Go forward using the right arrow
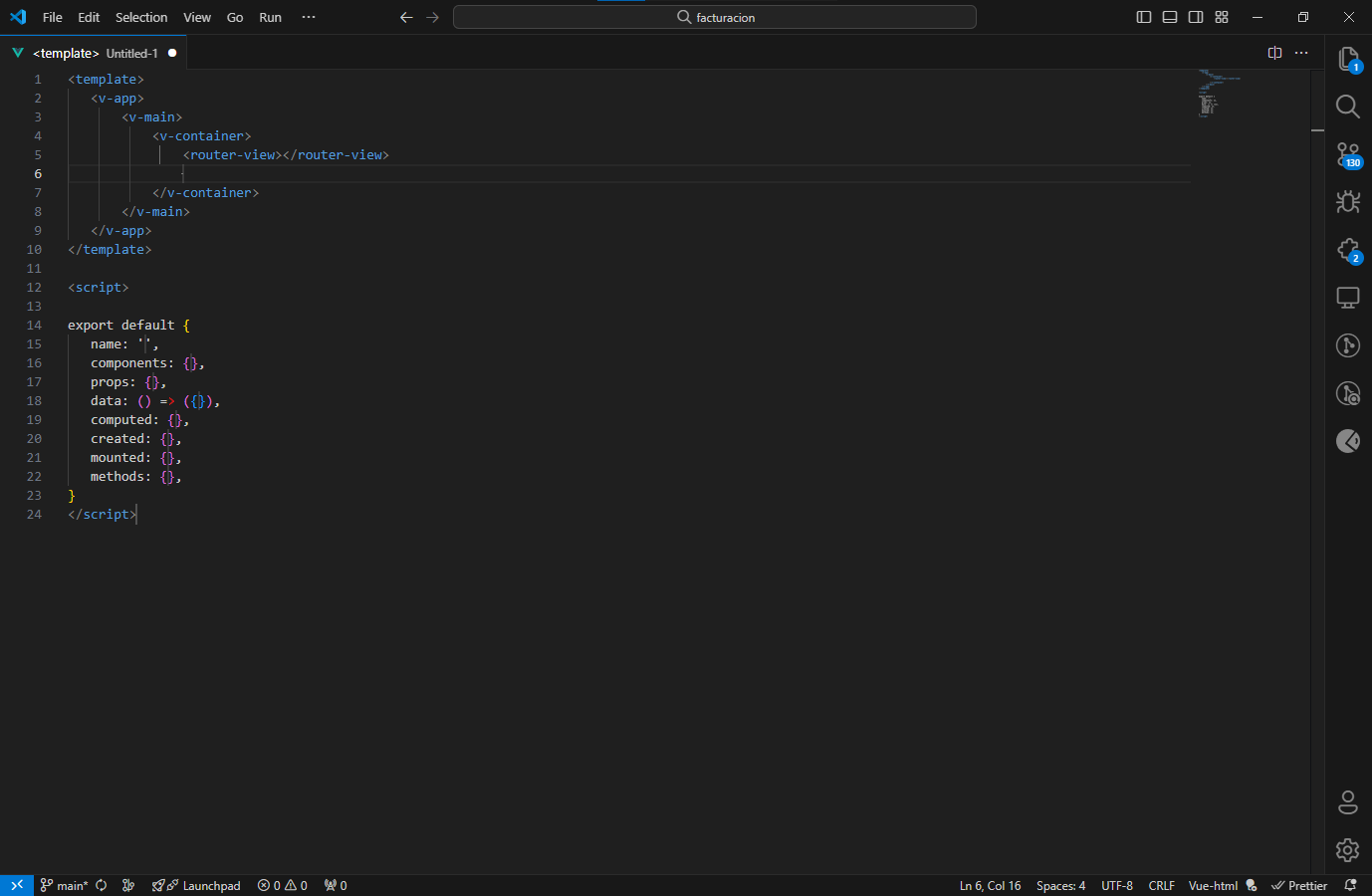The image size is (1372, 896). tap(432, 17)
